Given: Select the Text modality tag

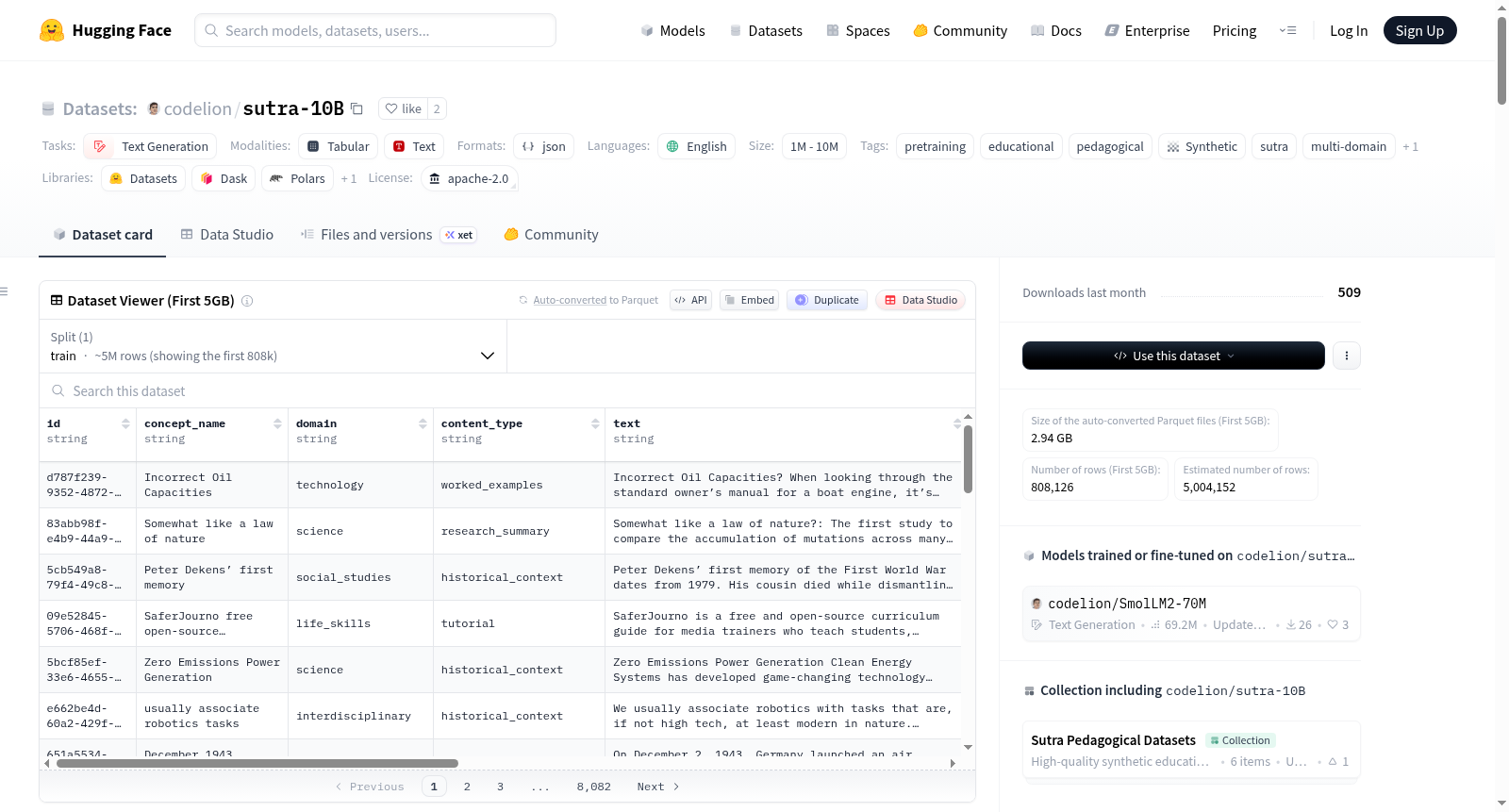Looking at the screenshot, I should click(x=414, y=146).
